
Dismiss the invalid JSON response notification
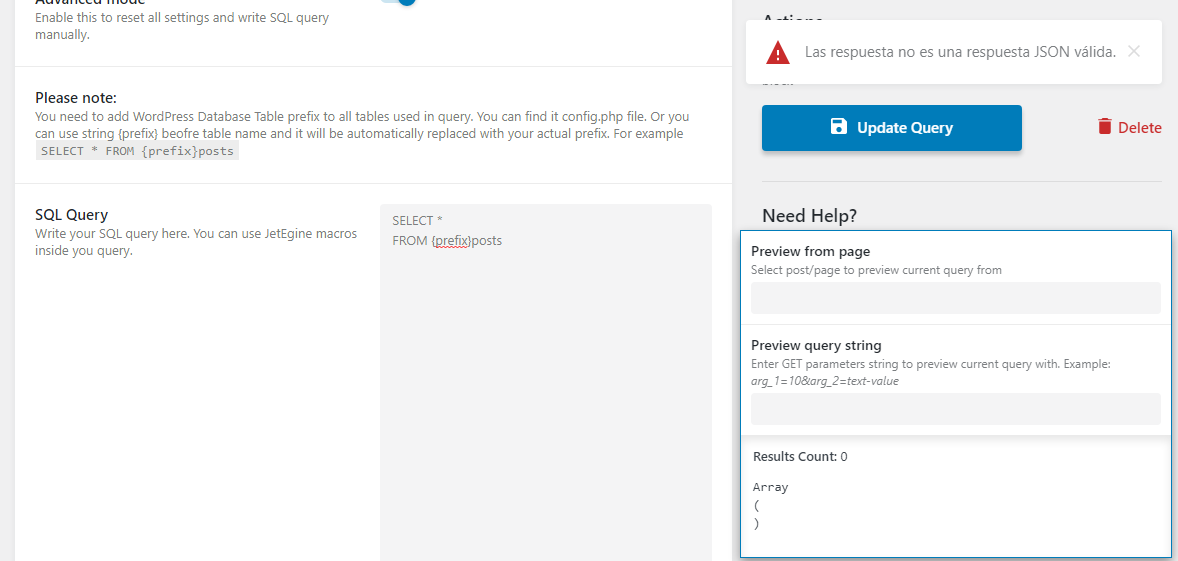coord(1134,51)
